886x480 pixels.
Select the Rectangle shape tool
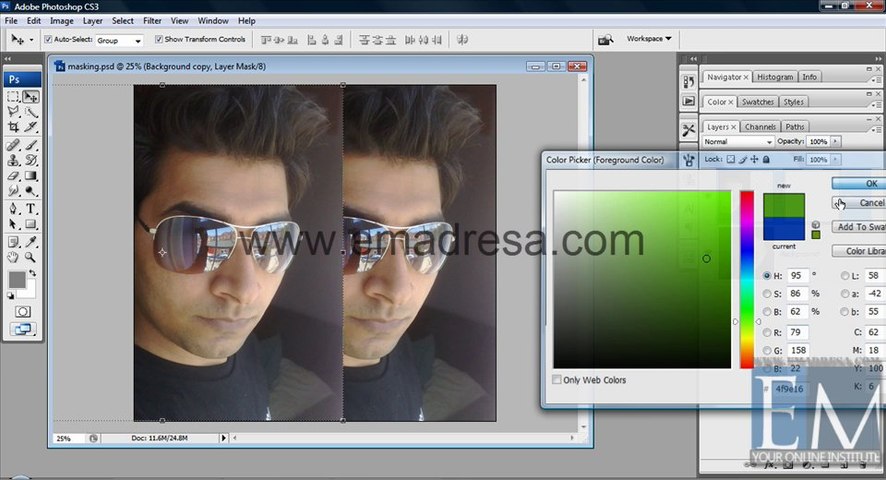(x=31, y=224)
